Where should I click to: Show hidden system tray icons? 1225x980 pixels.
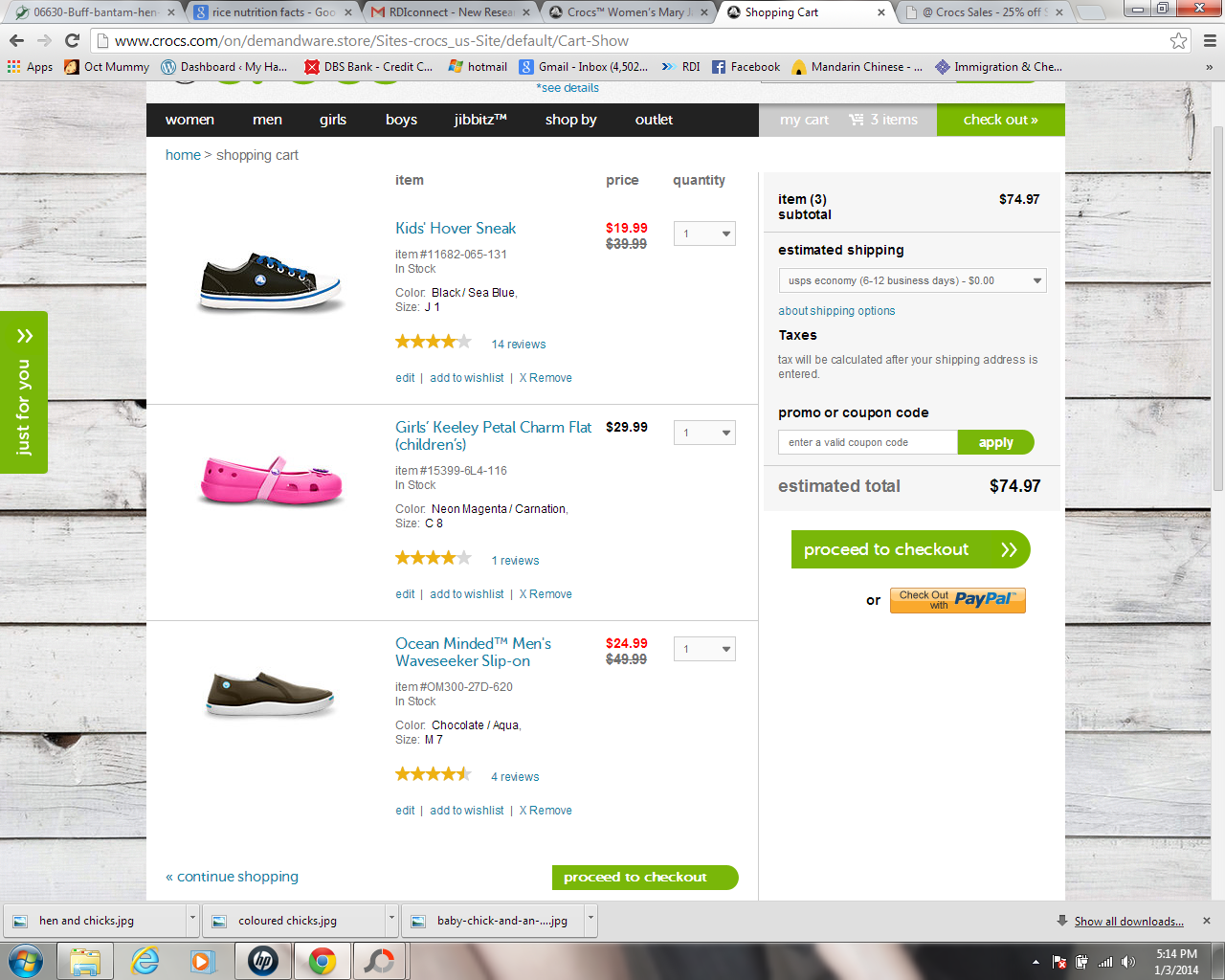point(1036,962)
